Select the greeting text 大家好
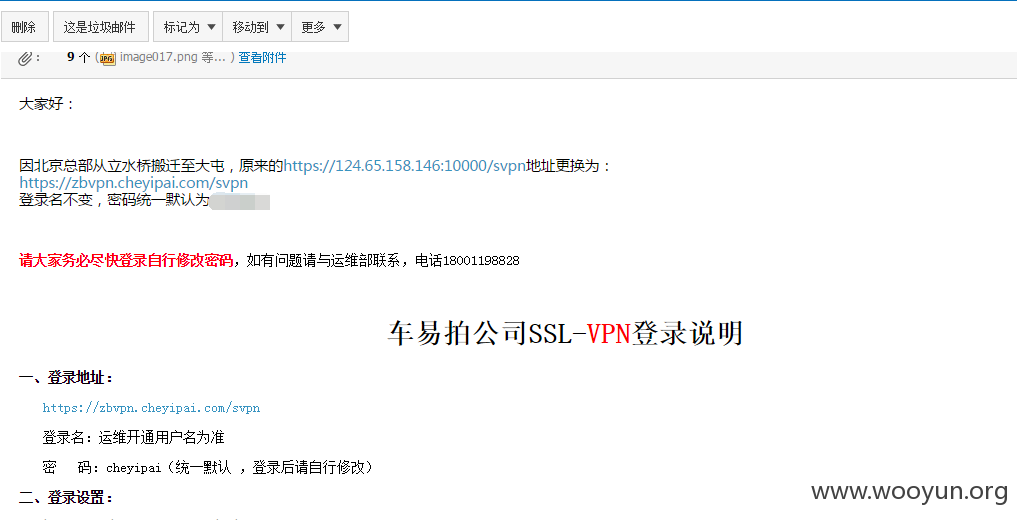The height and width of the screenshot is (520, 1017). click(x=47, y=104)
